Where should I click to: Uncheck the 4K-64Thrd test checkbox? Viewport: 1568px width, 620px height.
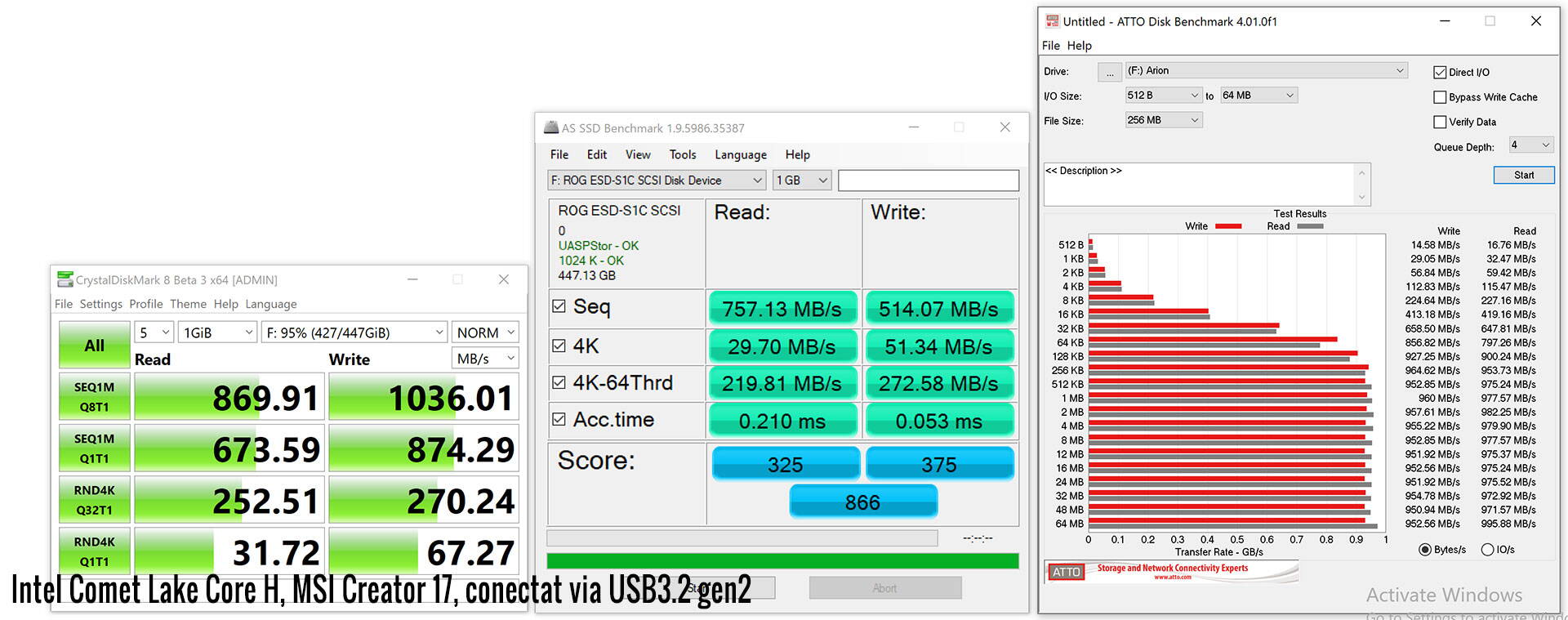click(x=559, y=382)
